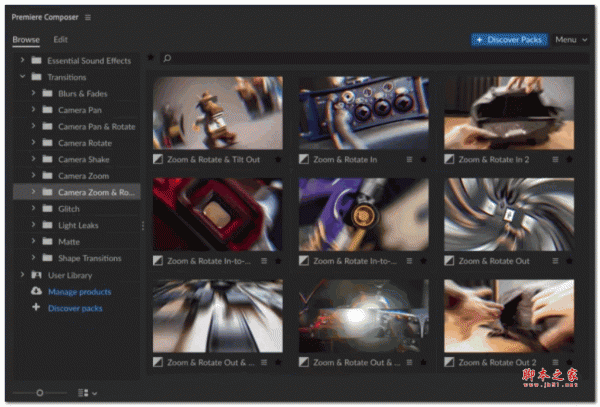The image size is (600, 407).
Task: Open options menu for red-thumbnail In-to item
Action: 264,261
